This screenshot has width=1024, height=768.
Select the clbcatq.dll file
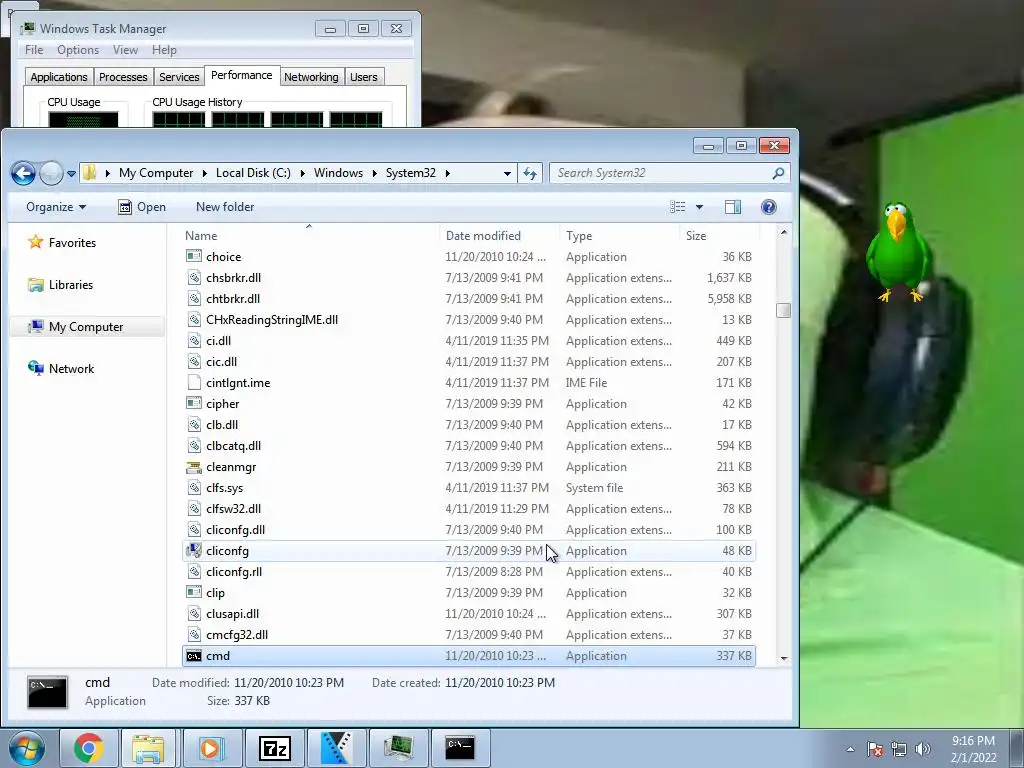tap(233, 445)
